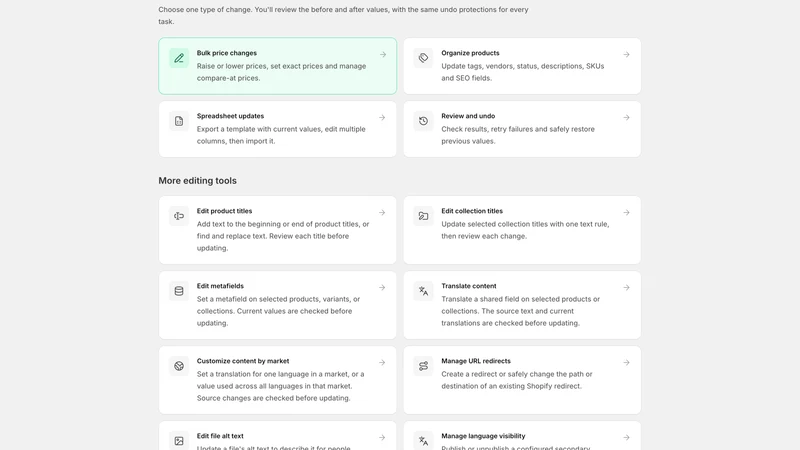The height and width of the screenshot is (450, 800).
Task: Click 'Export a template with current values' text
Action: click(x=281, y=135)
